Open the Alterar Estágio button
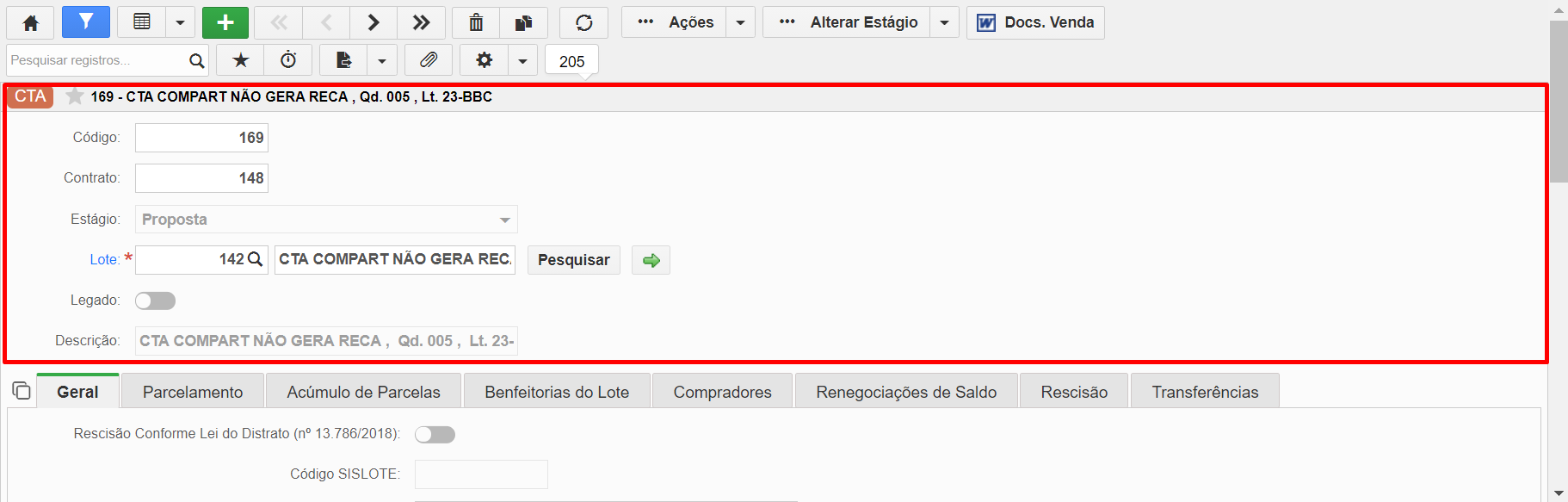The image size is (1568, 502). [x=847, y=22]
